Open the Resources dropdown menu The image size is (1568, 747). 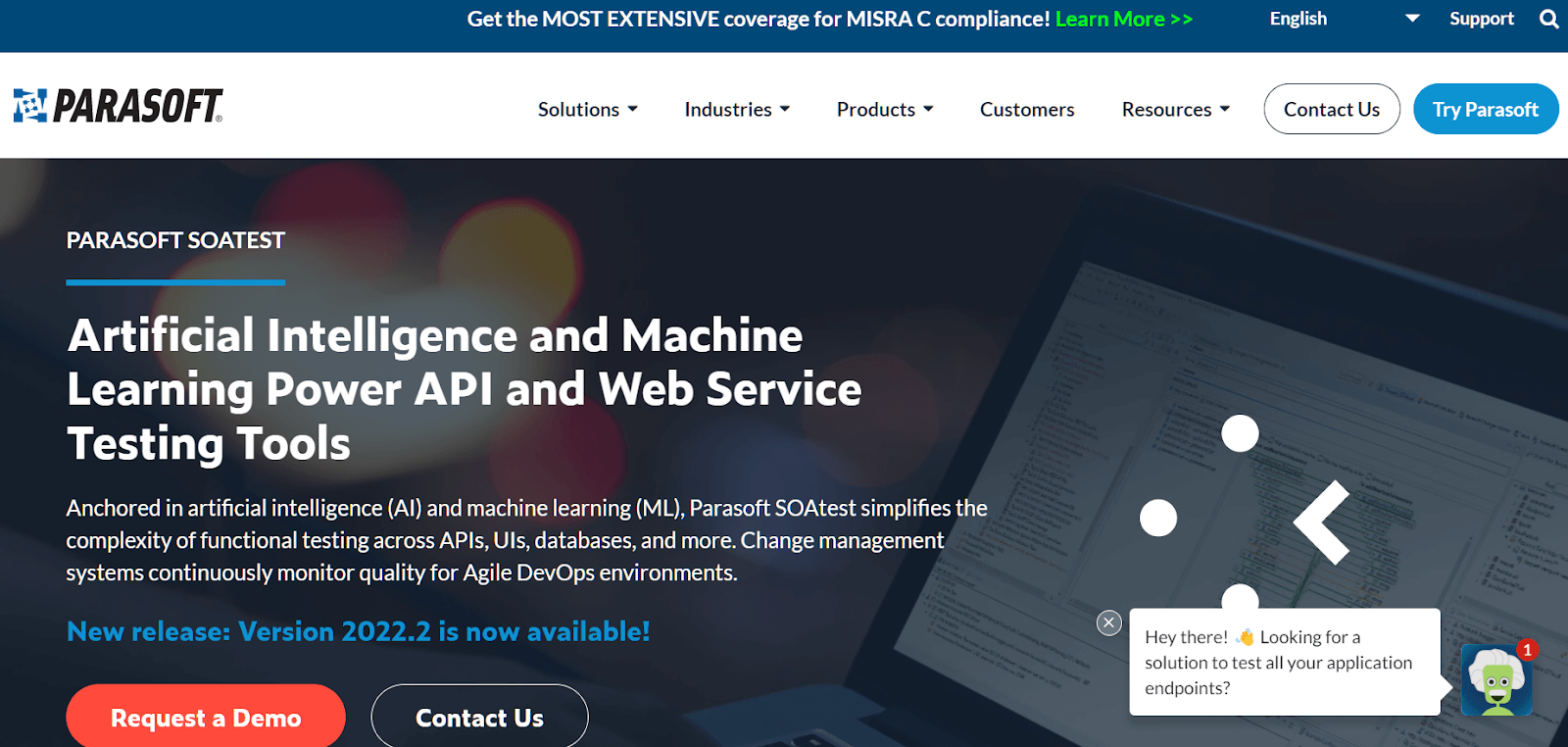tap(1175, 110)
